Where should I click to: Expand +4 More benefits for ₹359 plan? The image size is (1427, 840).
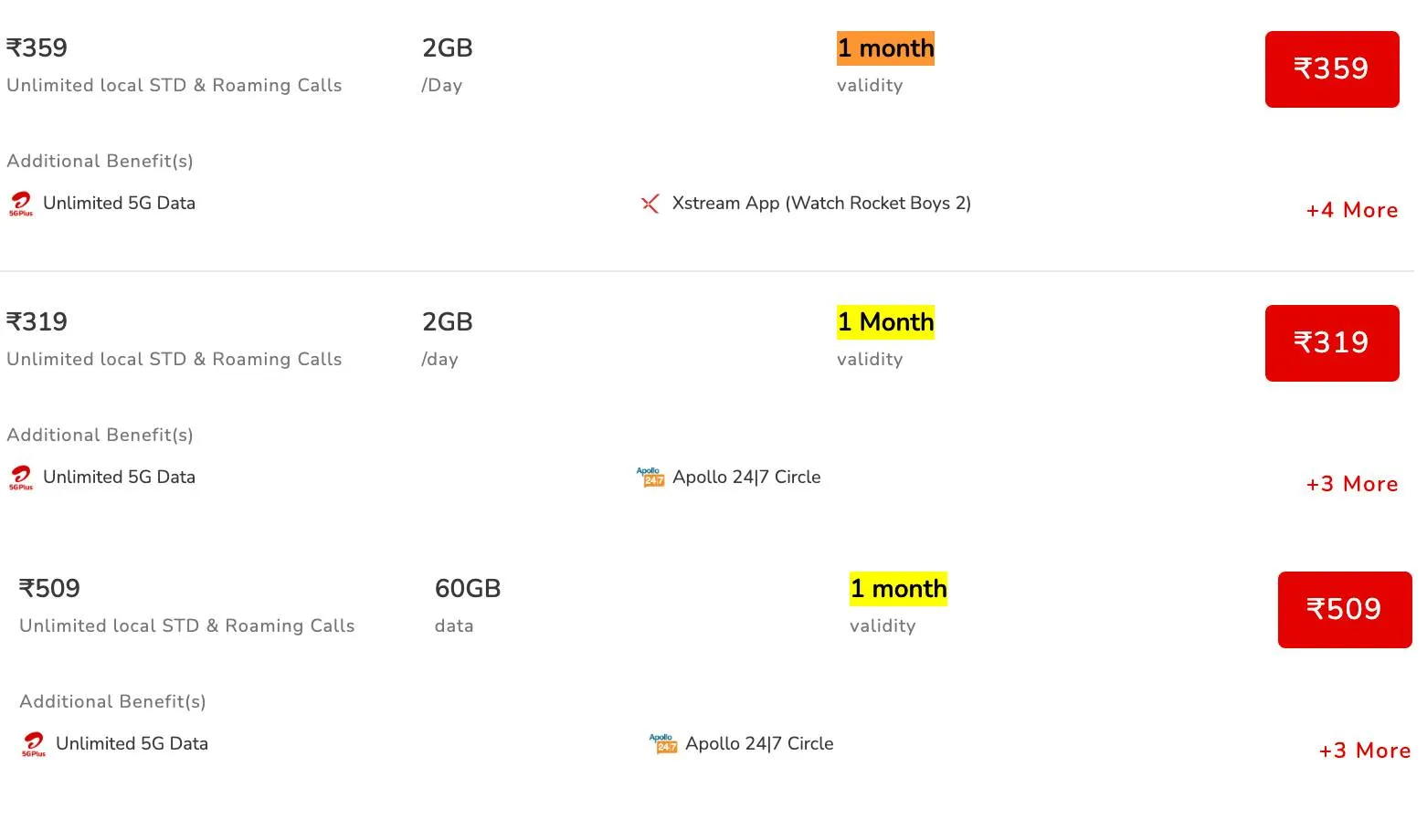pyautogui.click(x=1352, y=210)
